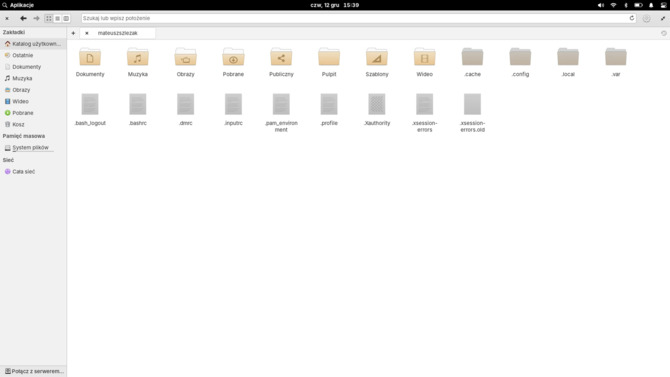Reload the current folder with refresh icon

[632, 18]
